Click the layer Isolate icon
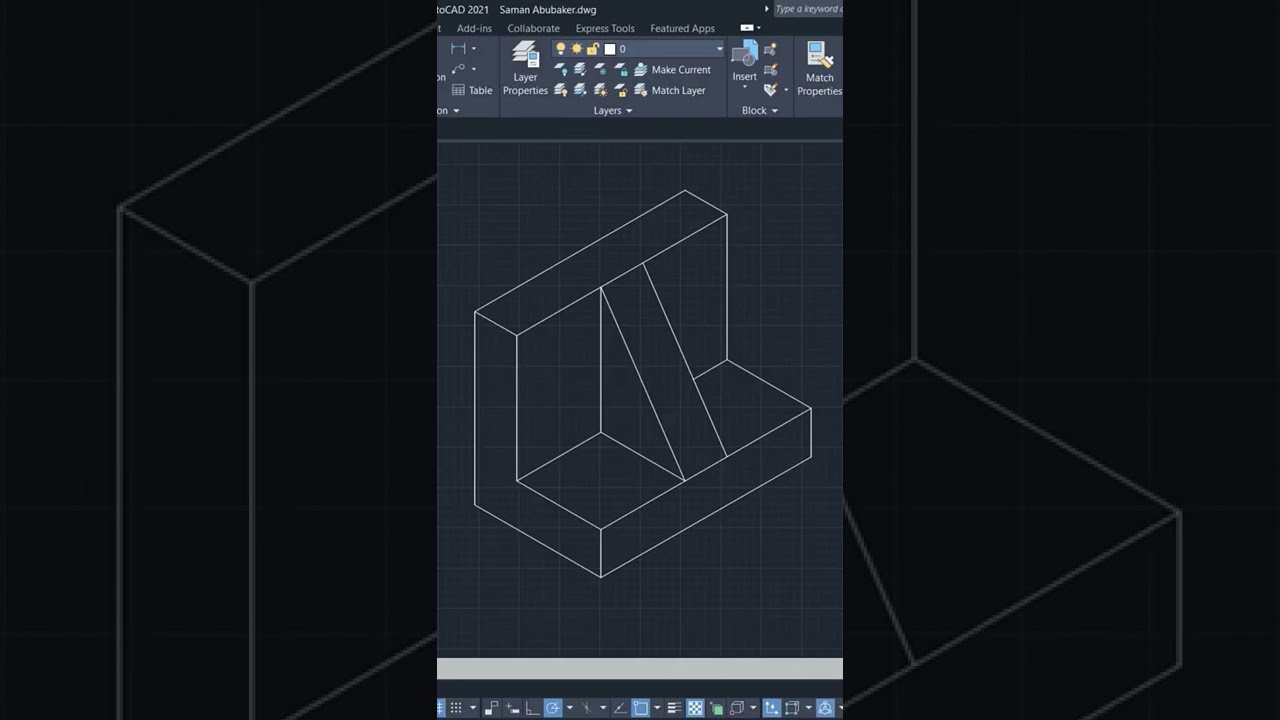Image resolution: width=1280 pixels, height=720 pixels. (x=580, y=70)
